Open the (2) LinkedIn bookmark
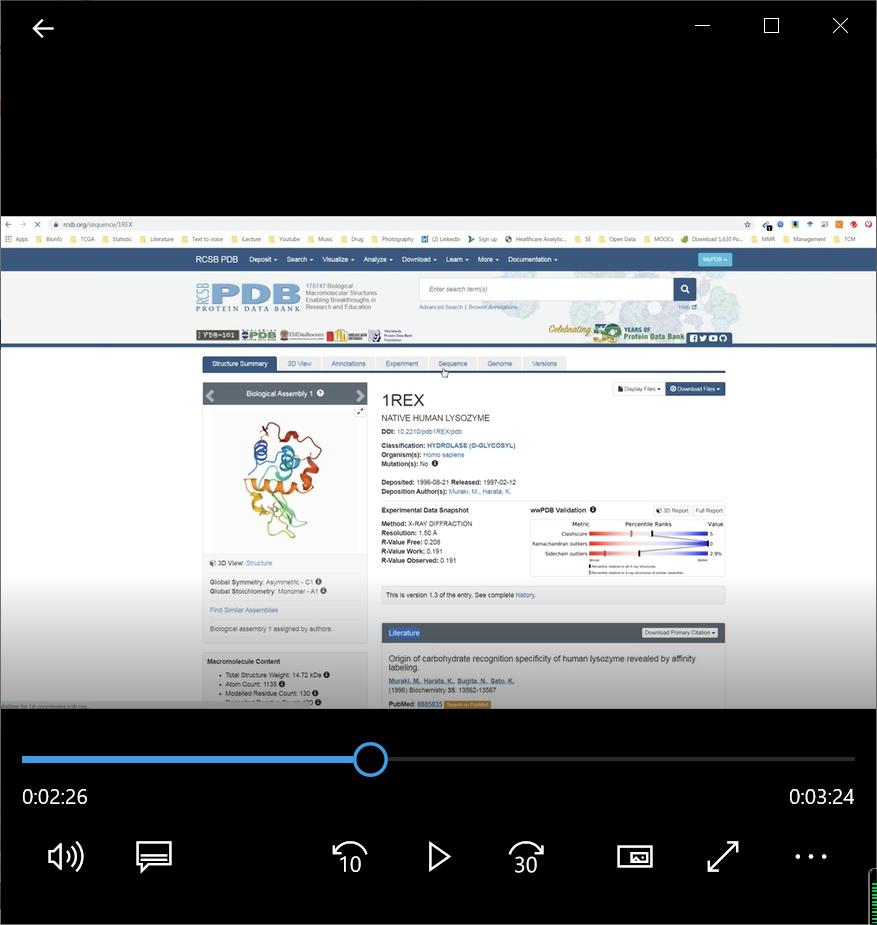 tap(441, 240)
